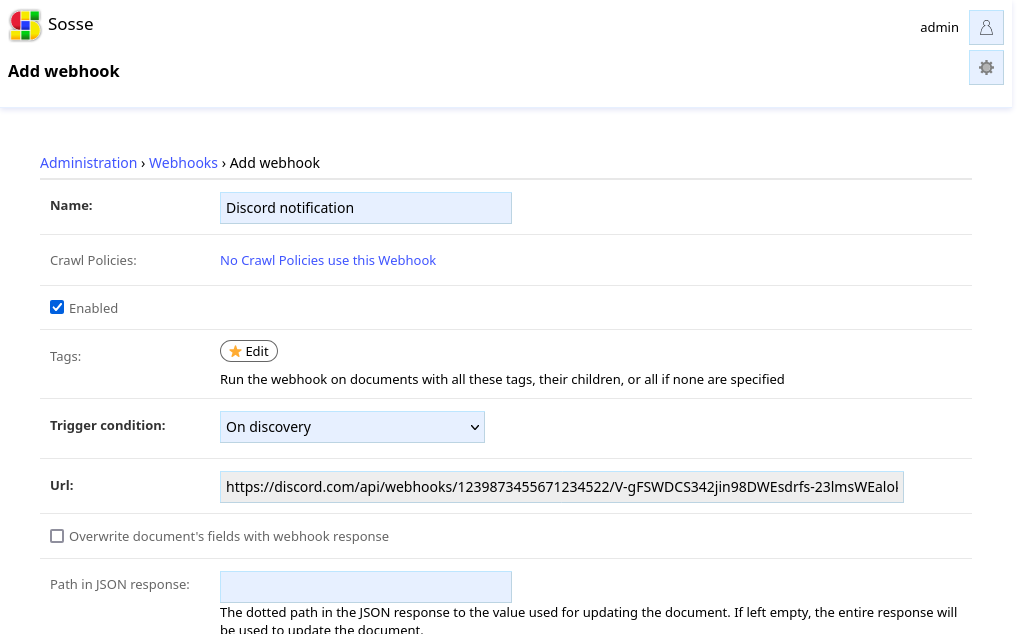Click the admin username text

[x=939, y=27]
